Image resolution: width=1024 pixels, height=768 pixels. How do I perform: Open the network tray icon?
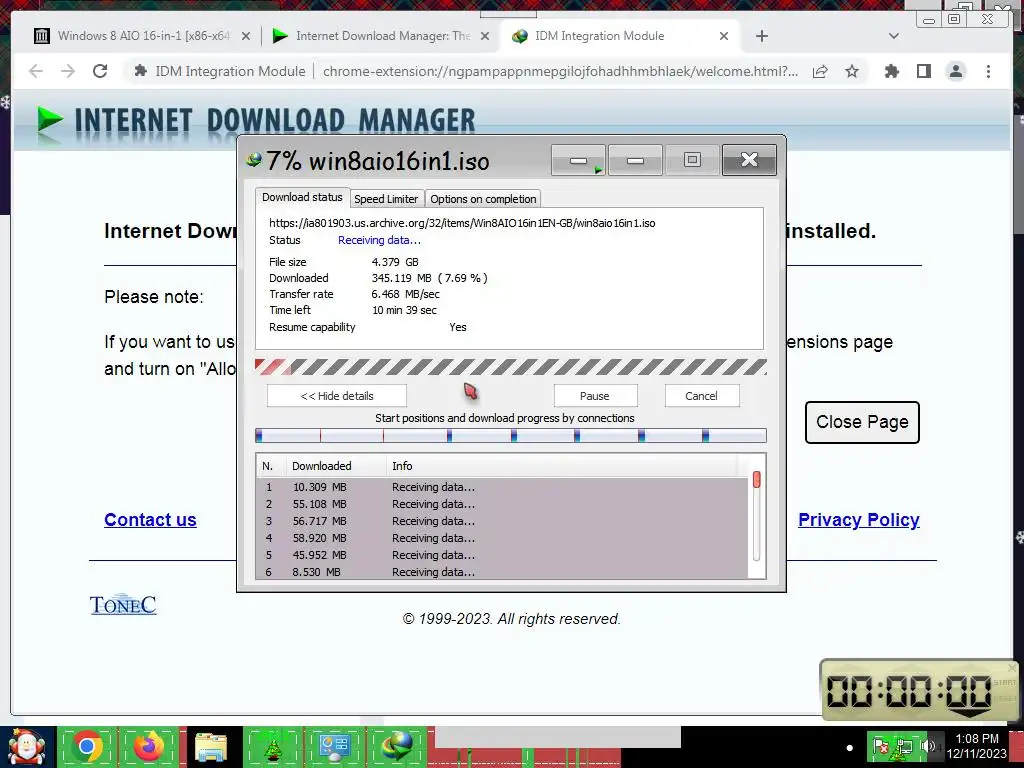904,746
